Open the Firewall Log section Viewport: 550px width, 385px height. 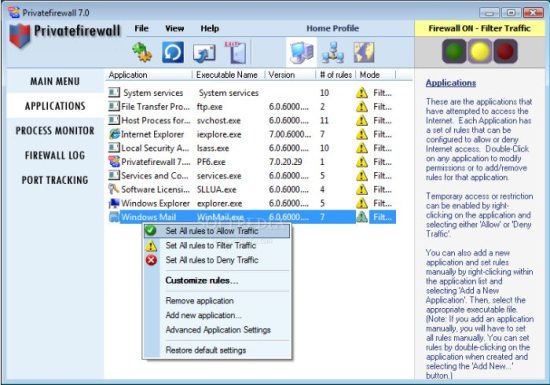55,155
